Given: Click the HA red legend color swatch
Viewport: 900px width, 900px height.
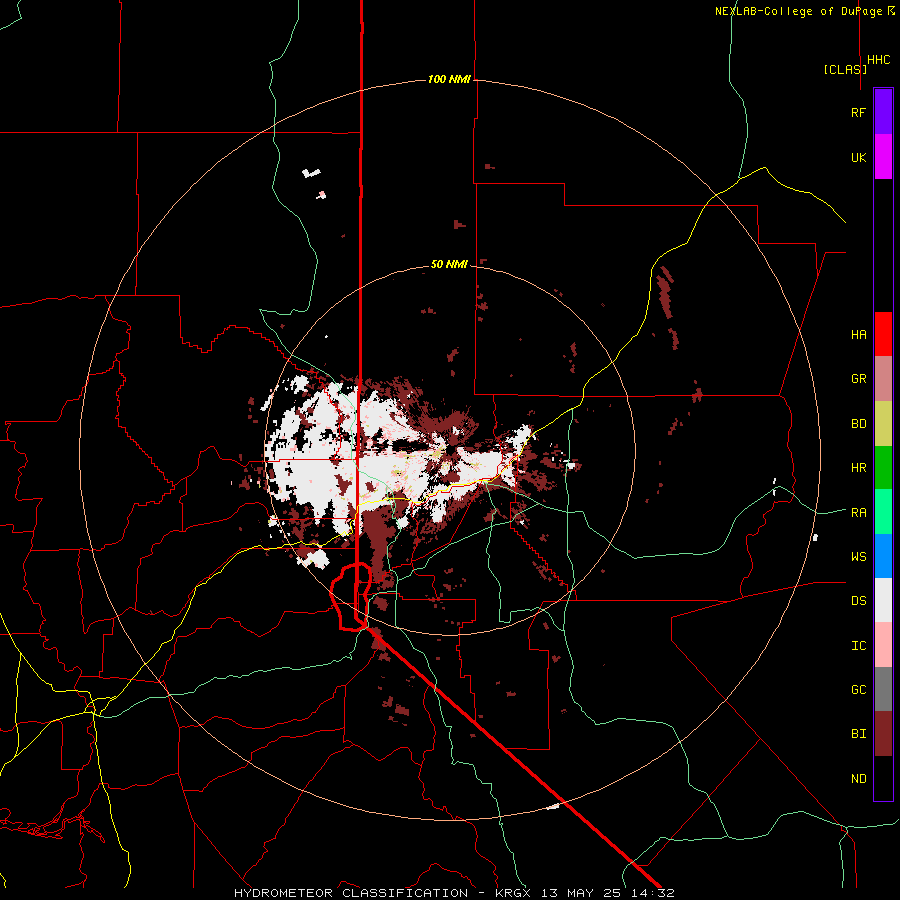Looking at the screenshot, I should 883,334.
